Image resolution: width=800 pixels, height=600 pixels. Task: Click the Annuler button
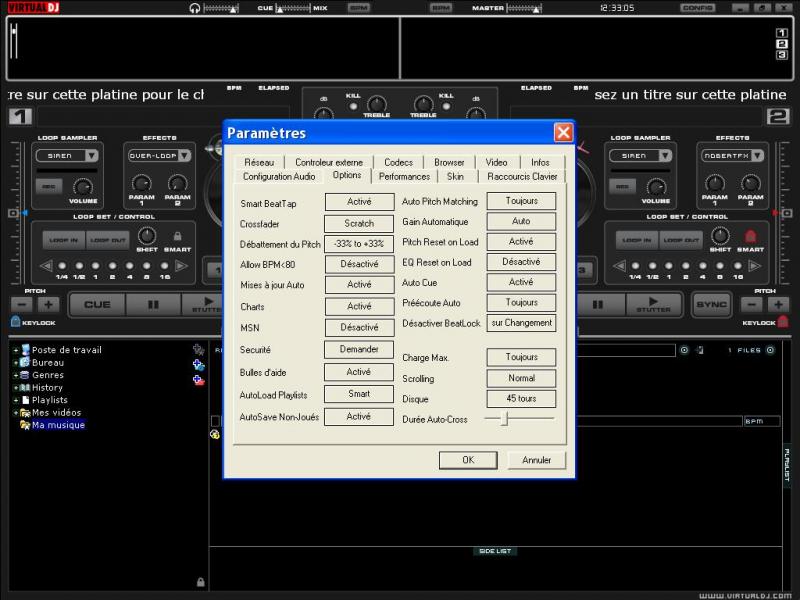[x=537, y=460]
